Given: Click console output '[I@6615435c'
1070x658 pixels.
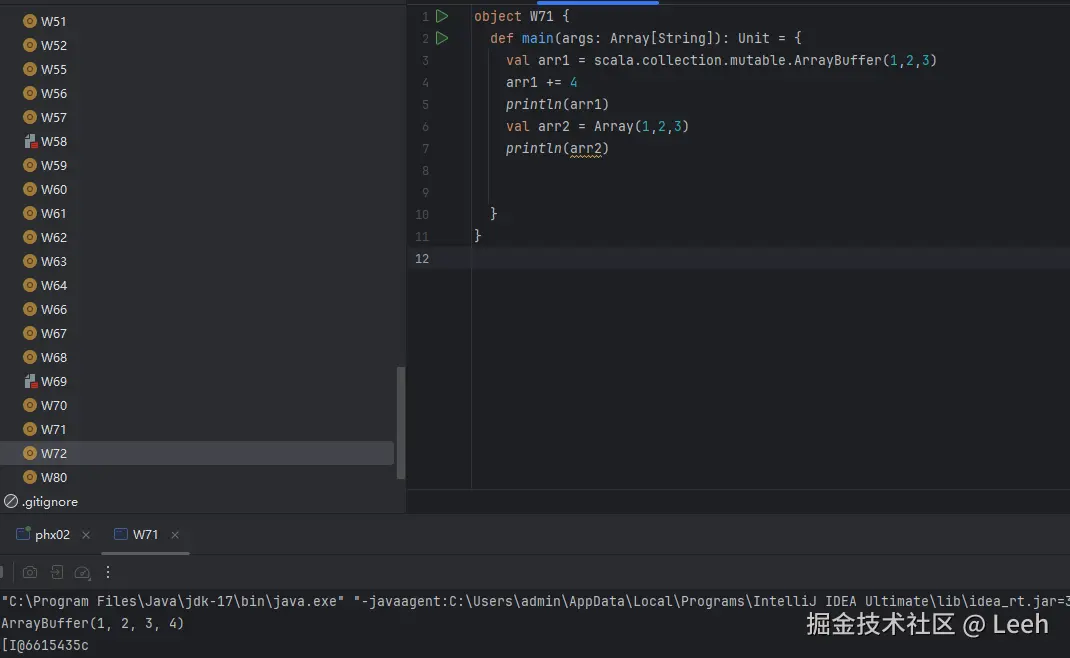Looking at the screenshot, I should click(x=45, y=645).
